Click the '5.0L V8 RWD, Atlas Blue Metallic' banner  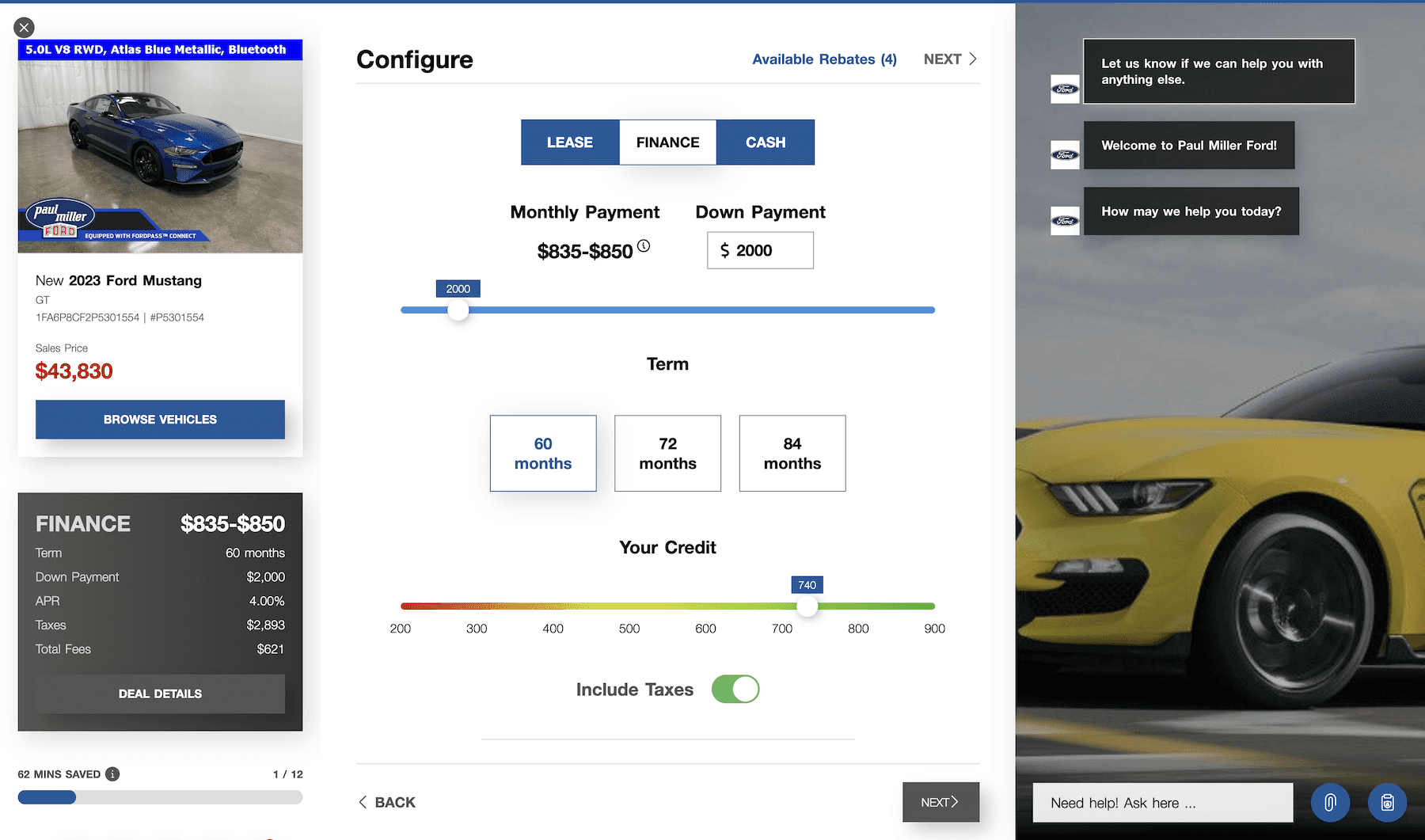point(160,50)
